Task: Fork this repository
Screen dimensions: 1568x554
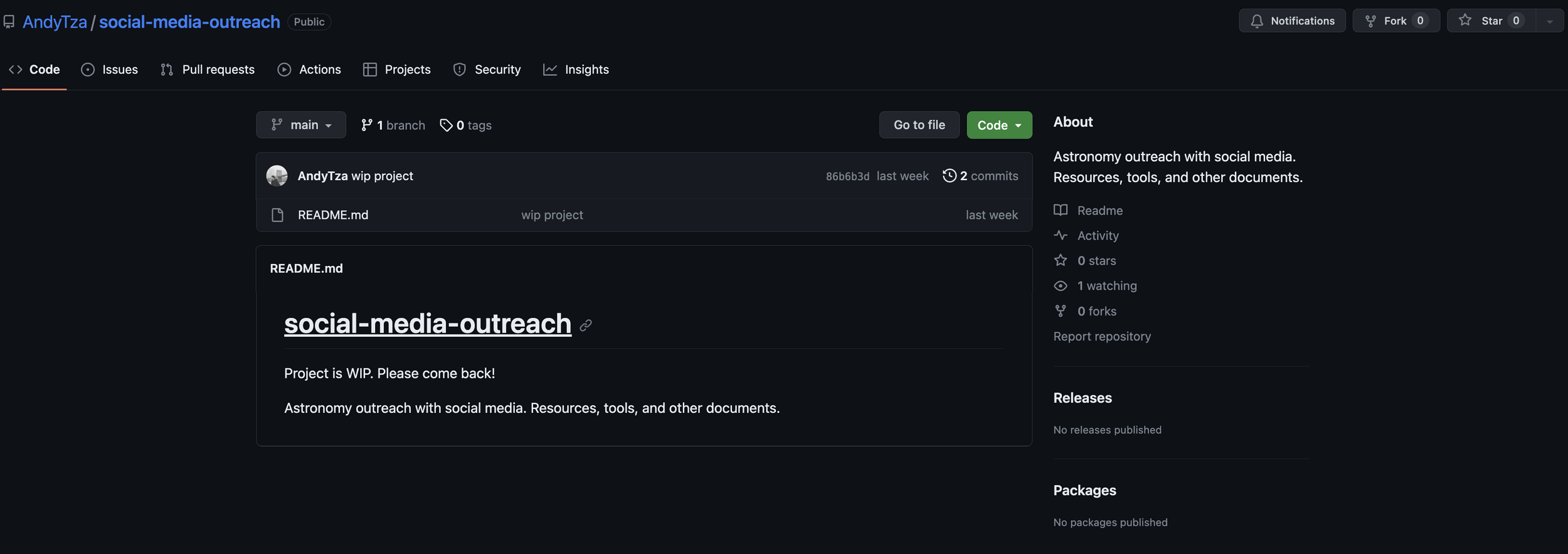Action: click(1396, 21)
